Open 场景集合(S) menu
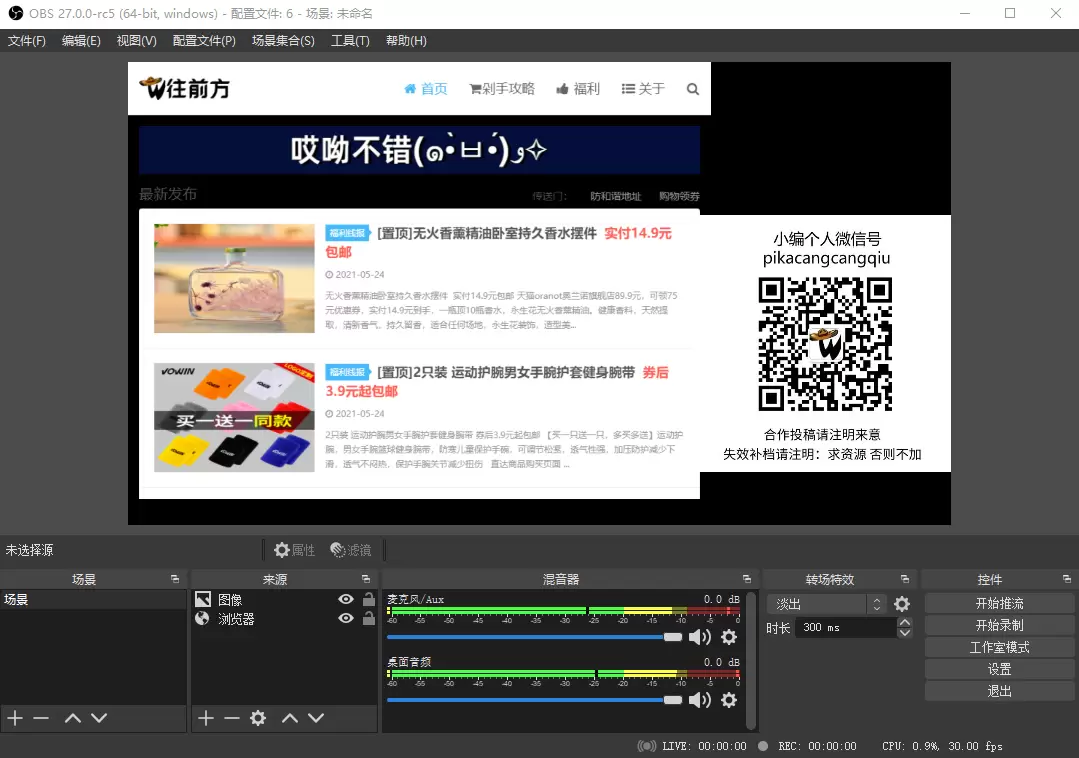Screen dimensions: 1079x758 (283, 41)
